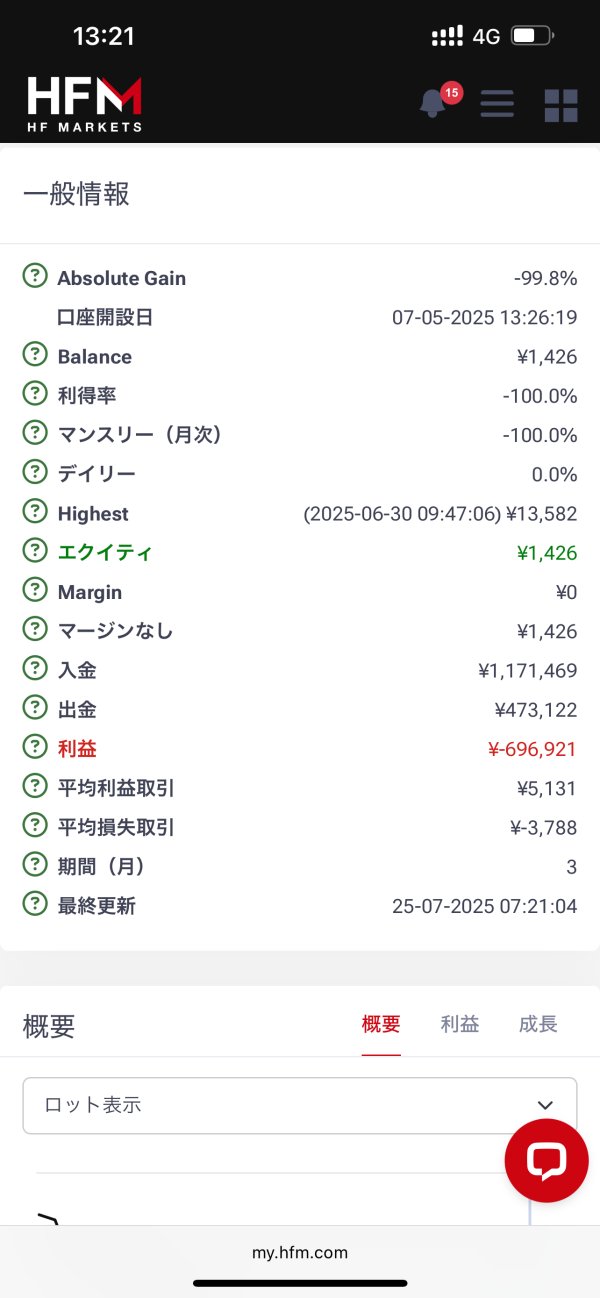Show help for デイリー
The width and height of the screenshot is (600, 1298).
[x=35, y=473]
